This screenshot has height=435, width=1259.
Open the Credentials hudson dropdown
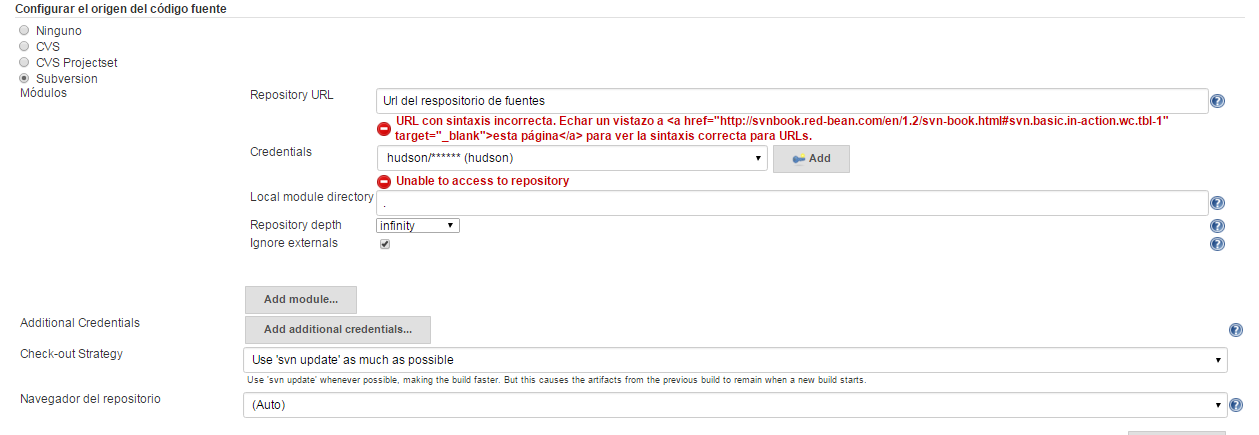[x=572, y=158]
